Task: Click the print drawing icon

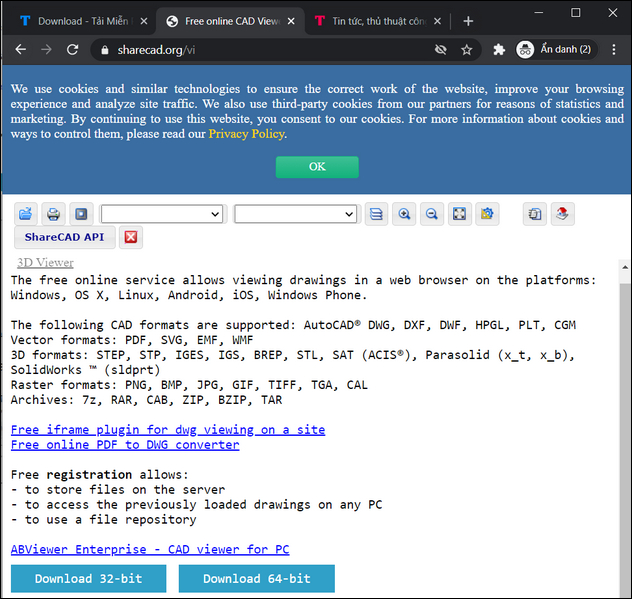Action: [53, 214]
